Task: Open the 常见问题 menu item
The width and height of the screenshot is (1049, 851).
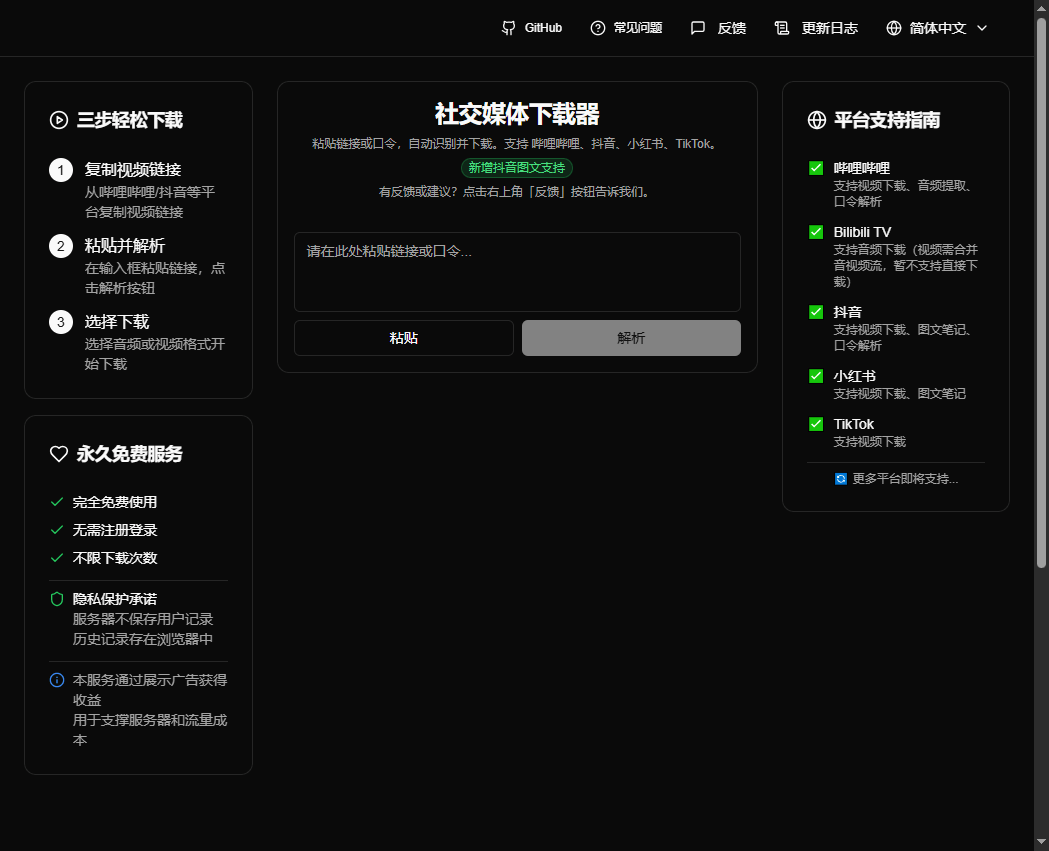Action: click(625, 27)
